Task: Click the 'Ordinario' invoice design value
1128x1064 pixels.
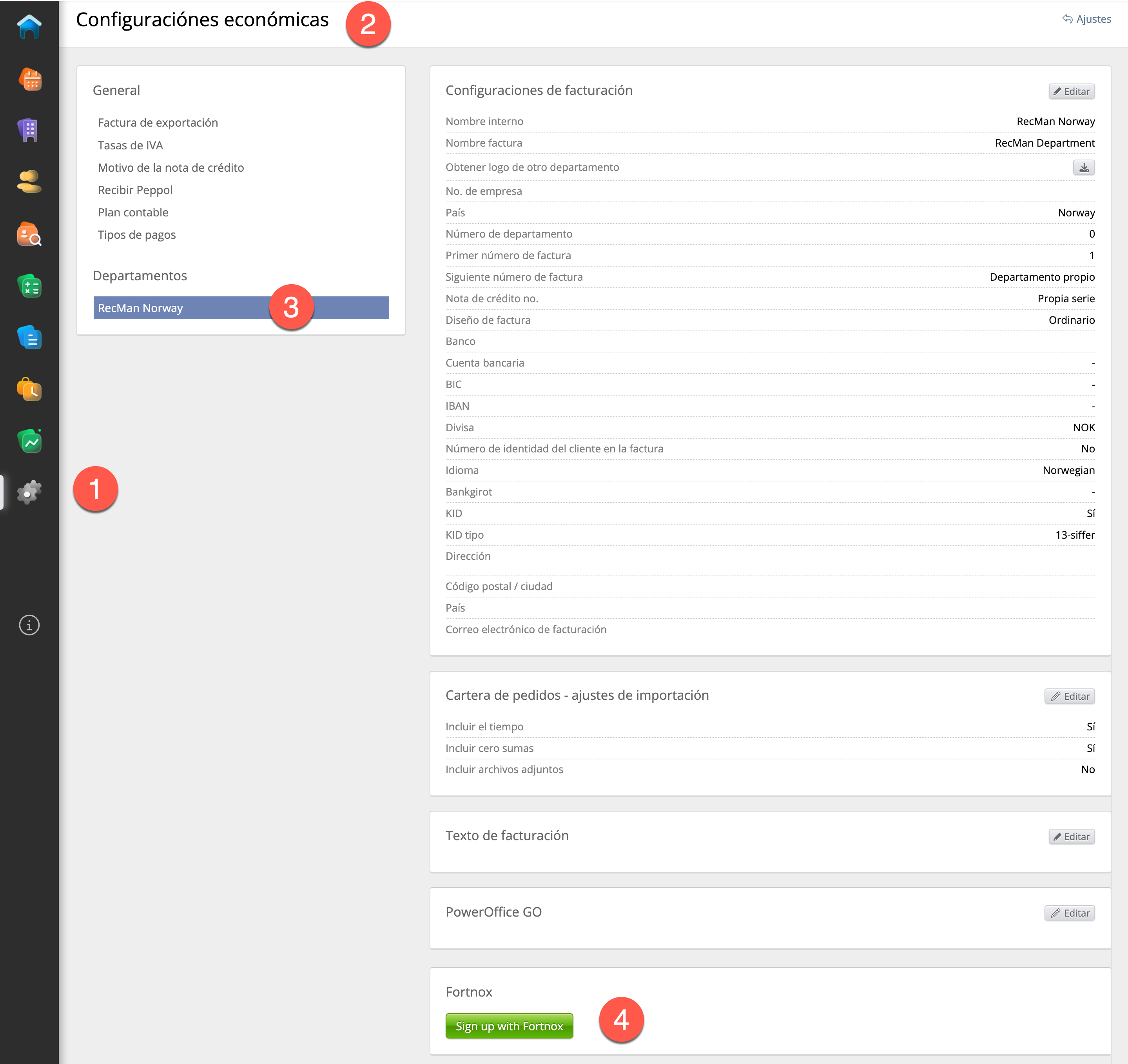Action: coord(1071,320)
